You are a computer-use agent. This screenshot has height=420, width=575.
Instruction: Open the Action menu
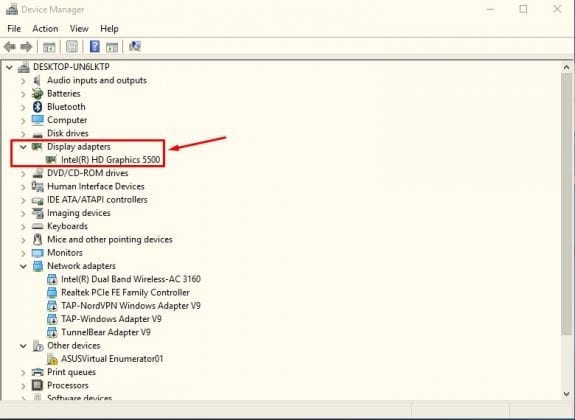pos(45,29)
